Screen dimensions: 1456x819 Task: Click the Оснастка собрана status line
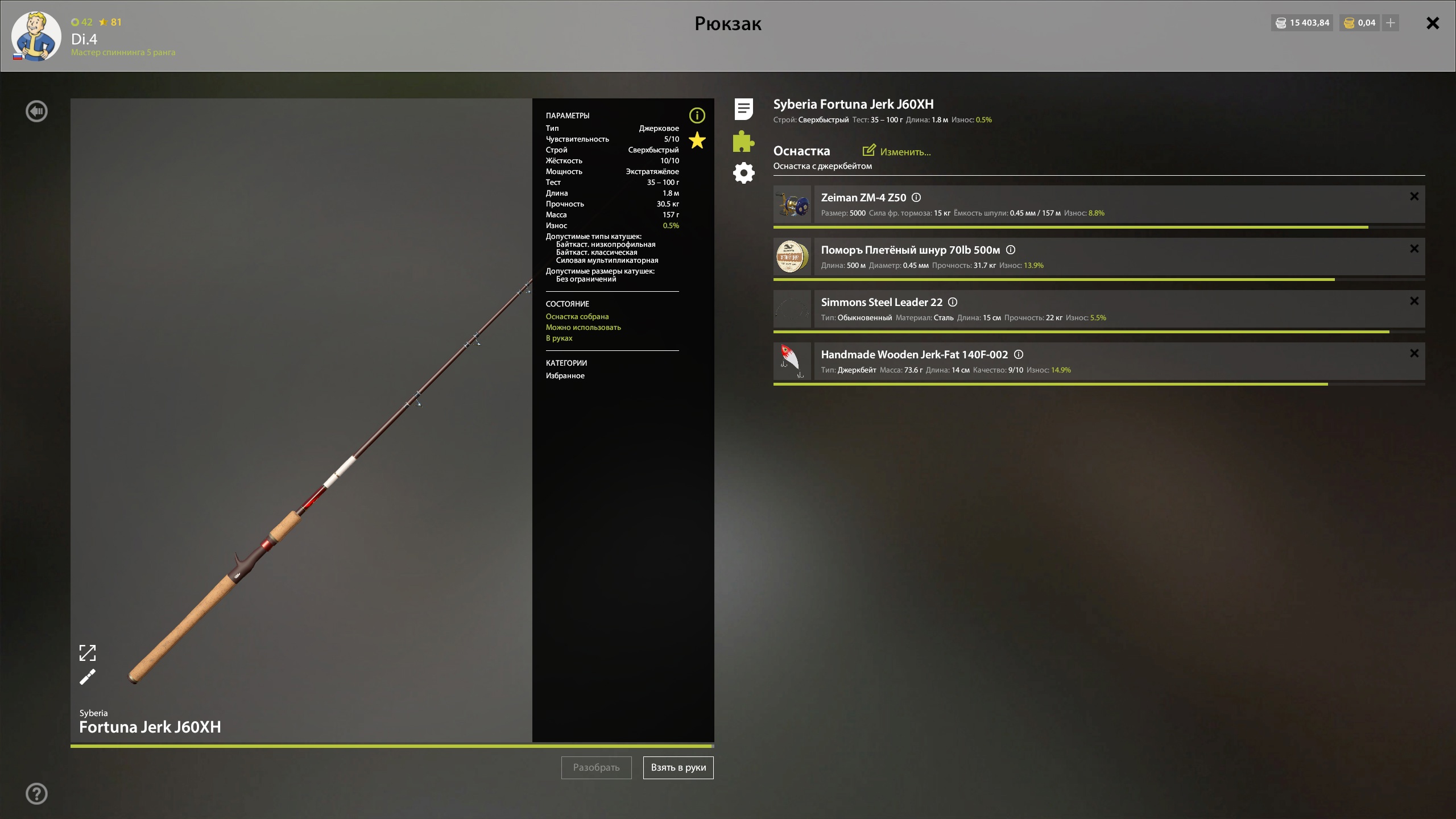coord(577,316)
